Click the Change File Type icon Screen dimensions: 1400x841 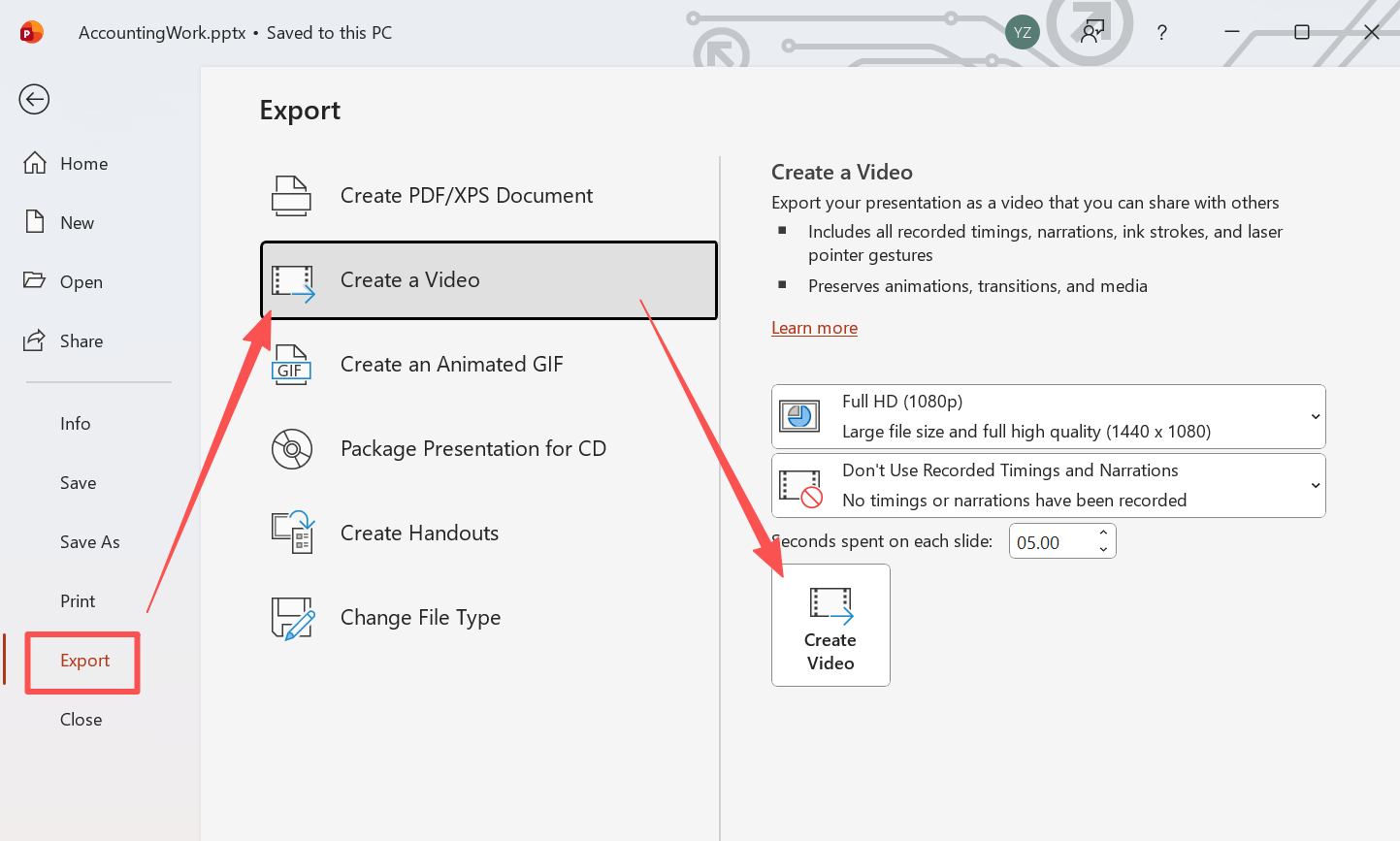coord(292,618)
